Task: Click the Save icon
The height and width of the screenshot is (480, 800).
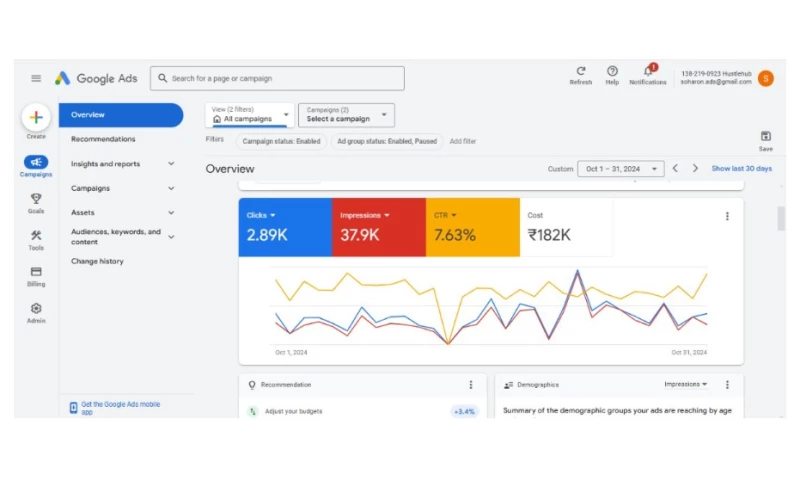Action: click(766, 136)
